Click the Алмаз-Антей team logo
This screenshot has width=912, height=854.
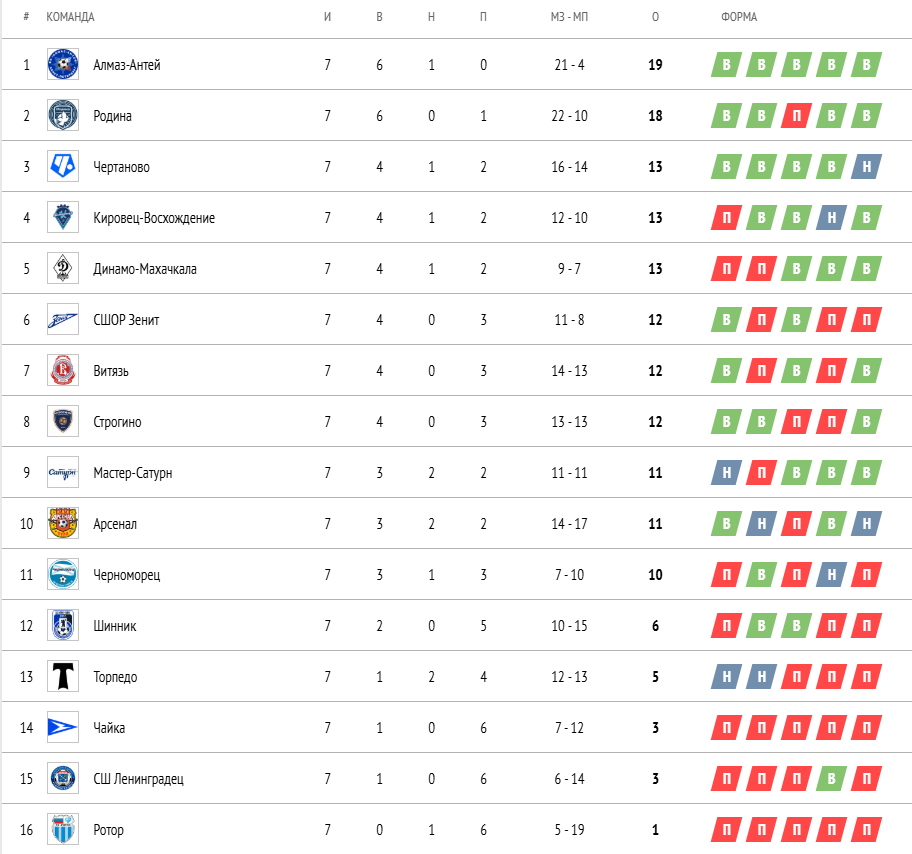(63, 64)
